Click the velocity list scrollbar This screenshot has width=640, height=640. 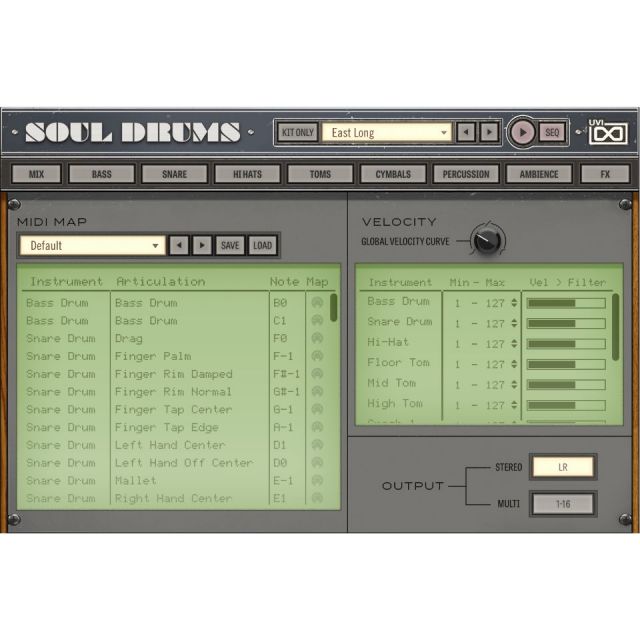616,327
